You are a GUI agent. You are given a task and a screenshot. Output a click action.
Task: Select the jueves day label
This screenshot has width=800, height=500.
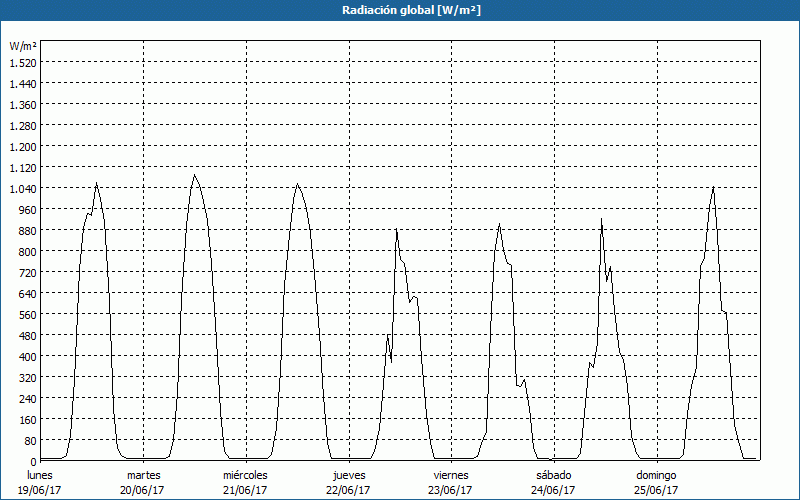347,475
